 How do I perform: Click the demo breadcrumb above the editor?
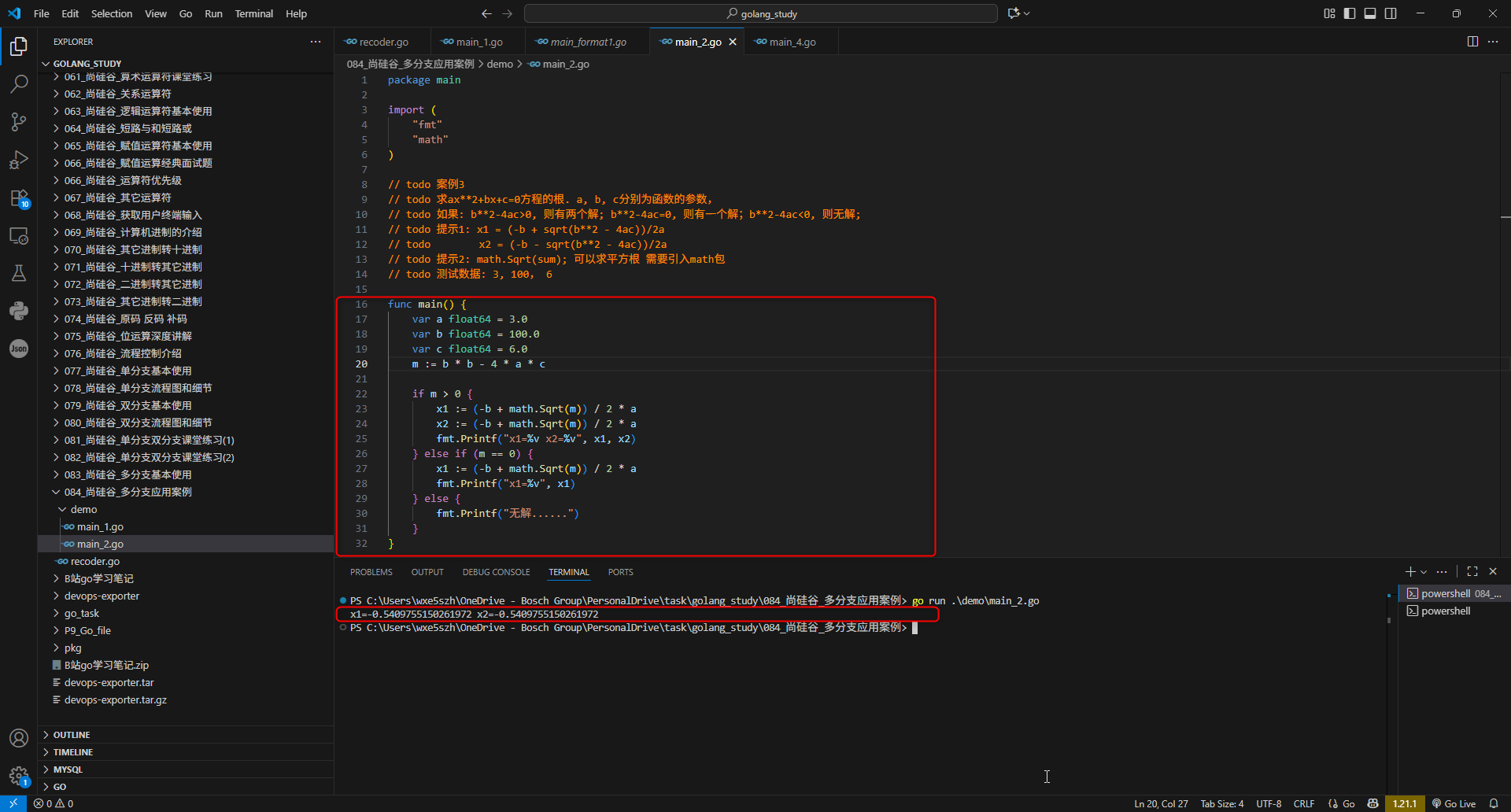[500, 64]
